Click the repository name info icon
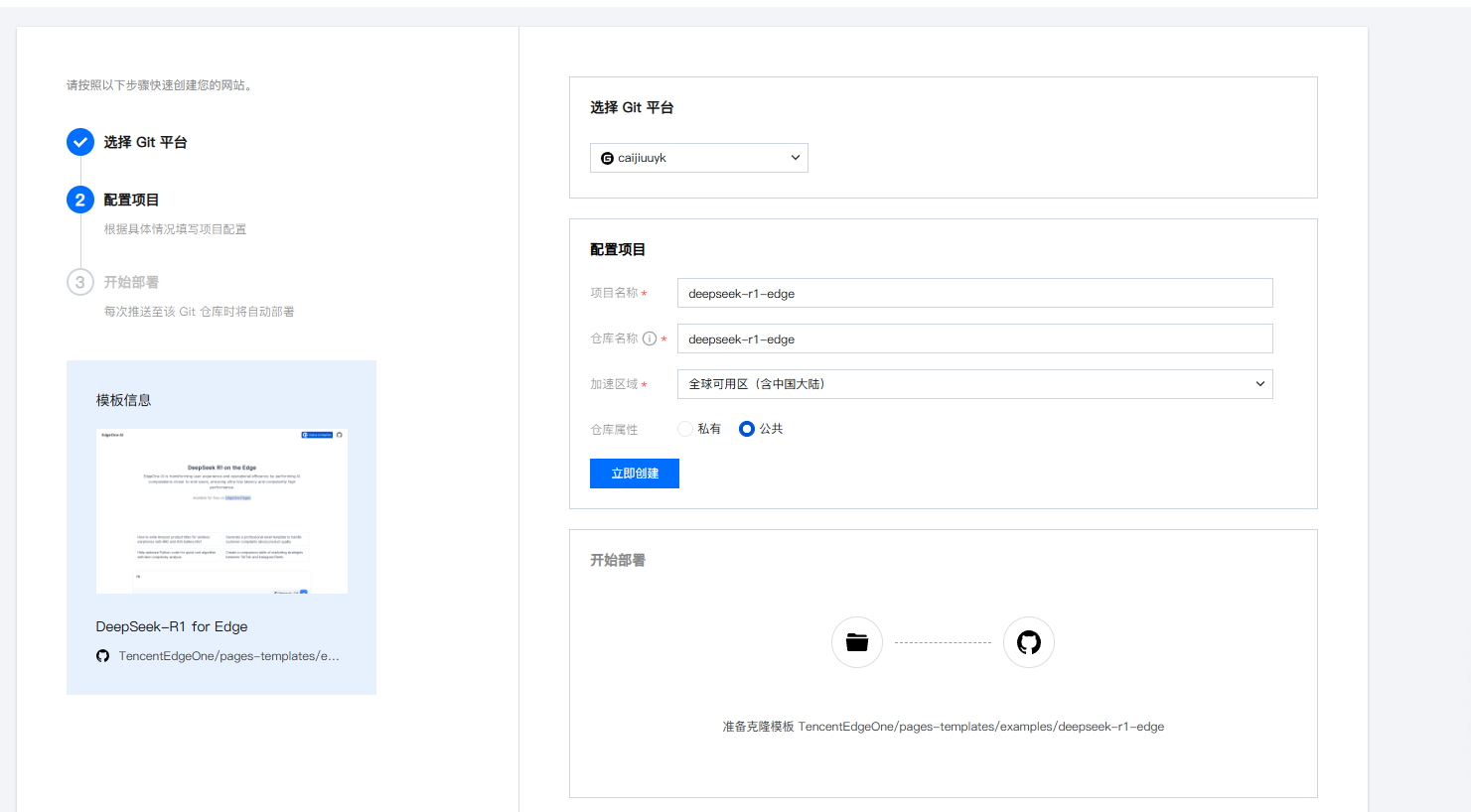Image resolution: width=1471 pixels, height=812 pixels. (x=650, y=338)
